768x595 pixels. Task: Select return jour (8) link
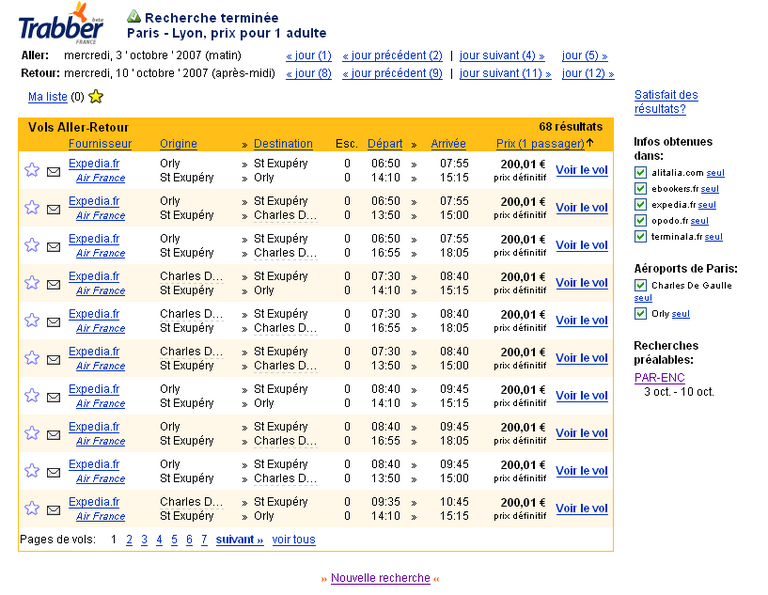tap(309, 73)
